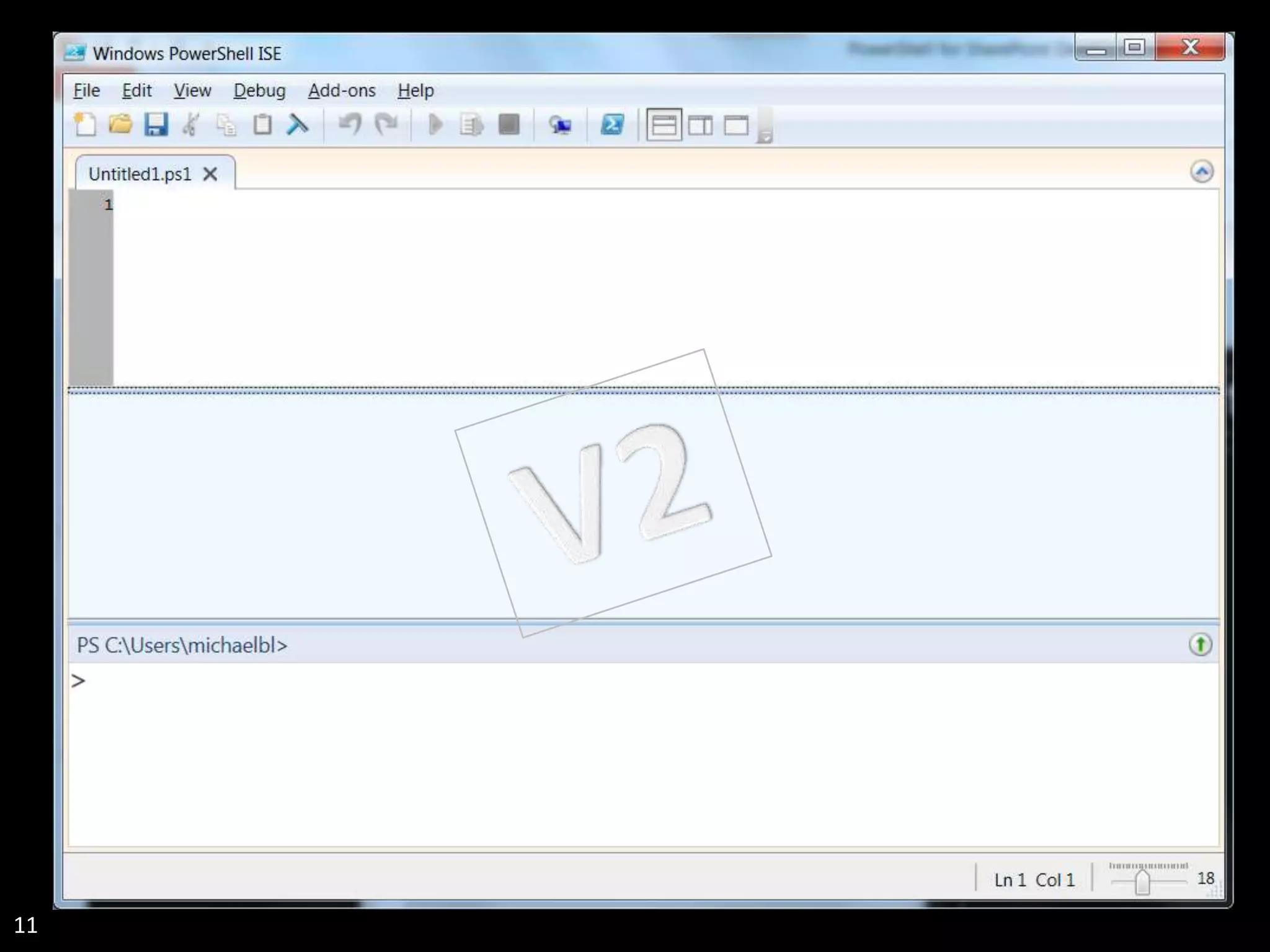Click the New script toolbar icon
This screenshot has height=952, width=1270.
[85, 125]
